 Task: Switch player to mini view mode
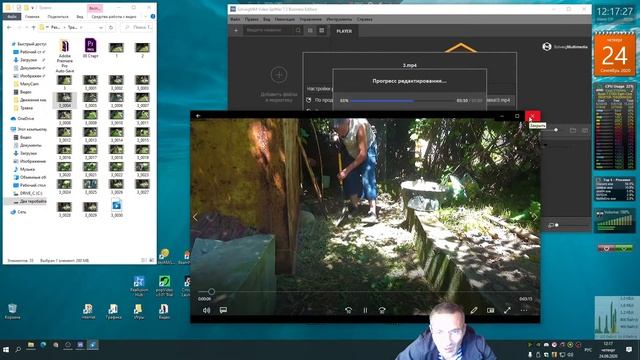[x=491, y=310]
